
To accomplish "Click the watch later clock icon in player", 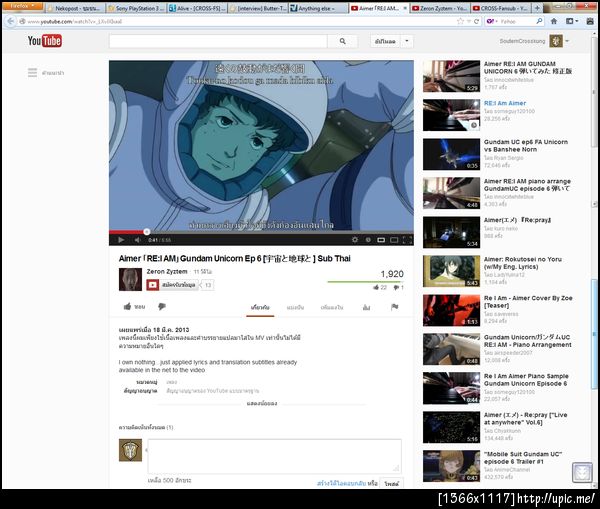I will [x=368, y=240].
